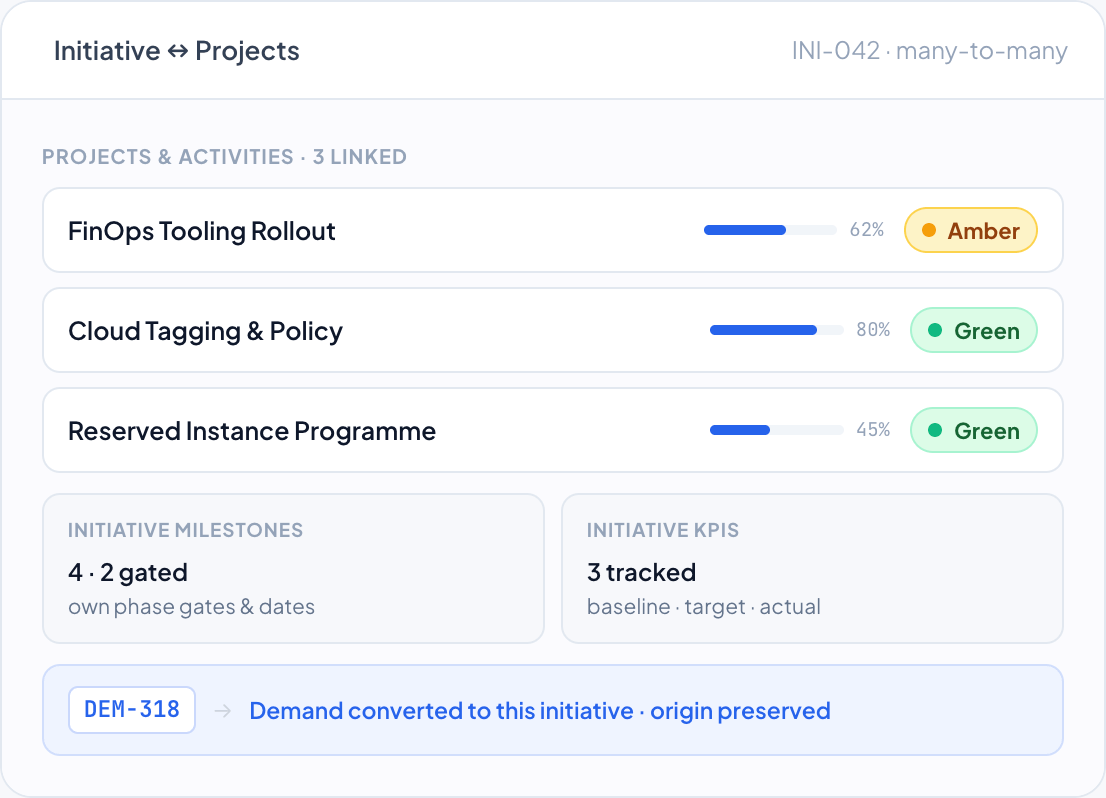Click FinOps Tooling Rollout progress bar
The width and height of the screenshot is (1106, 798).
(770, 230)
